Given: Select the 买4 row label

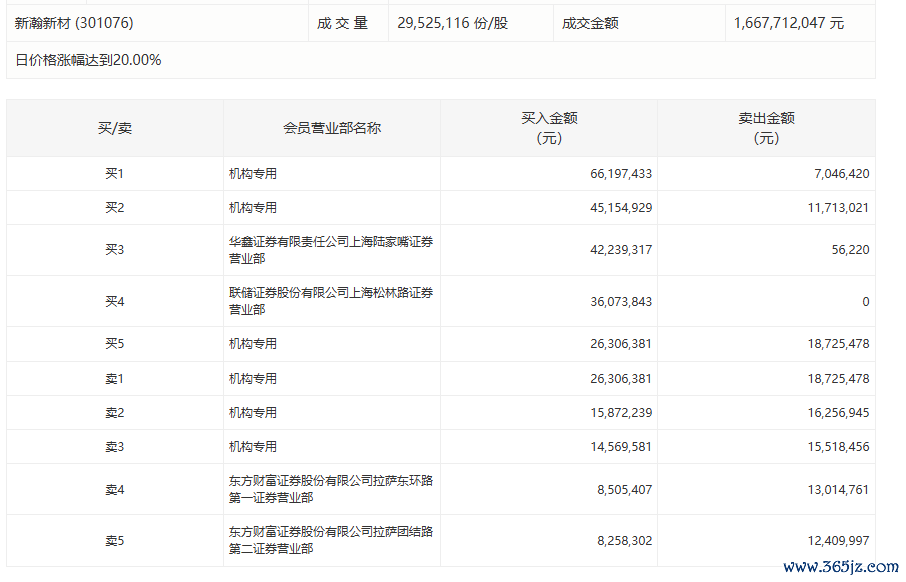Looking at the screenshot, I should click(115, 301).
